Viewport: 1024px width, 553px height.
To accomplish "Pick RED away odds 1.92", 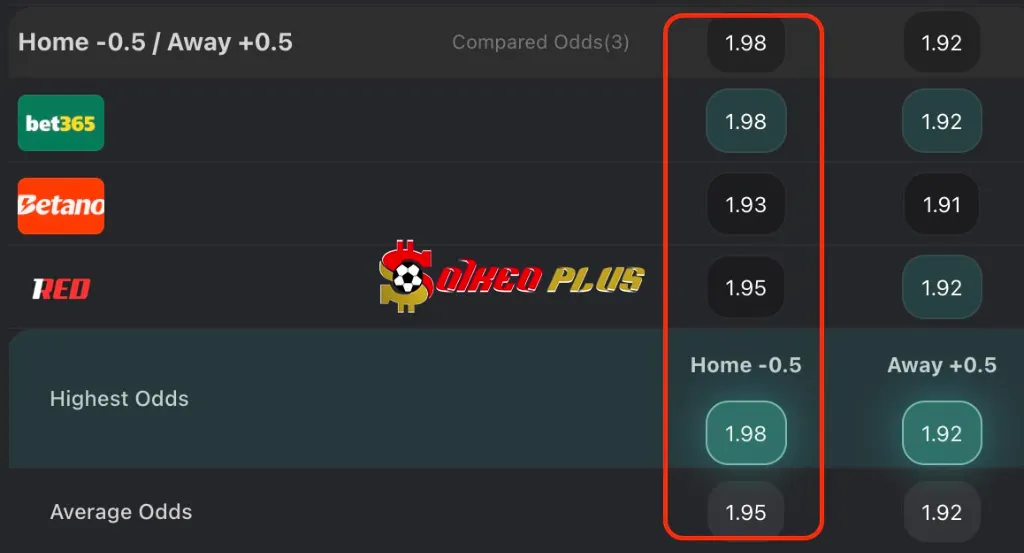I will pyautogui.click(x=942, y=287).
